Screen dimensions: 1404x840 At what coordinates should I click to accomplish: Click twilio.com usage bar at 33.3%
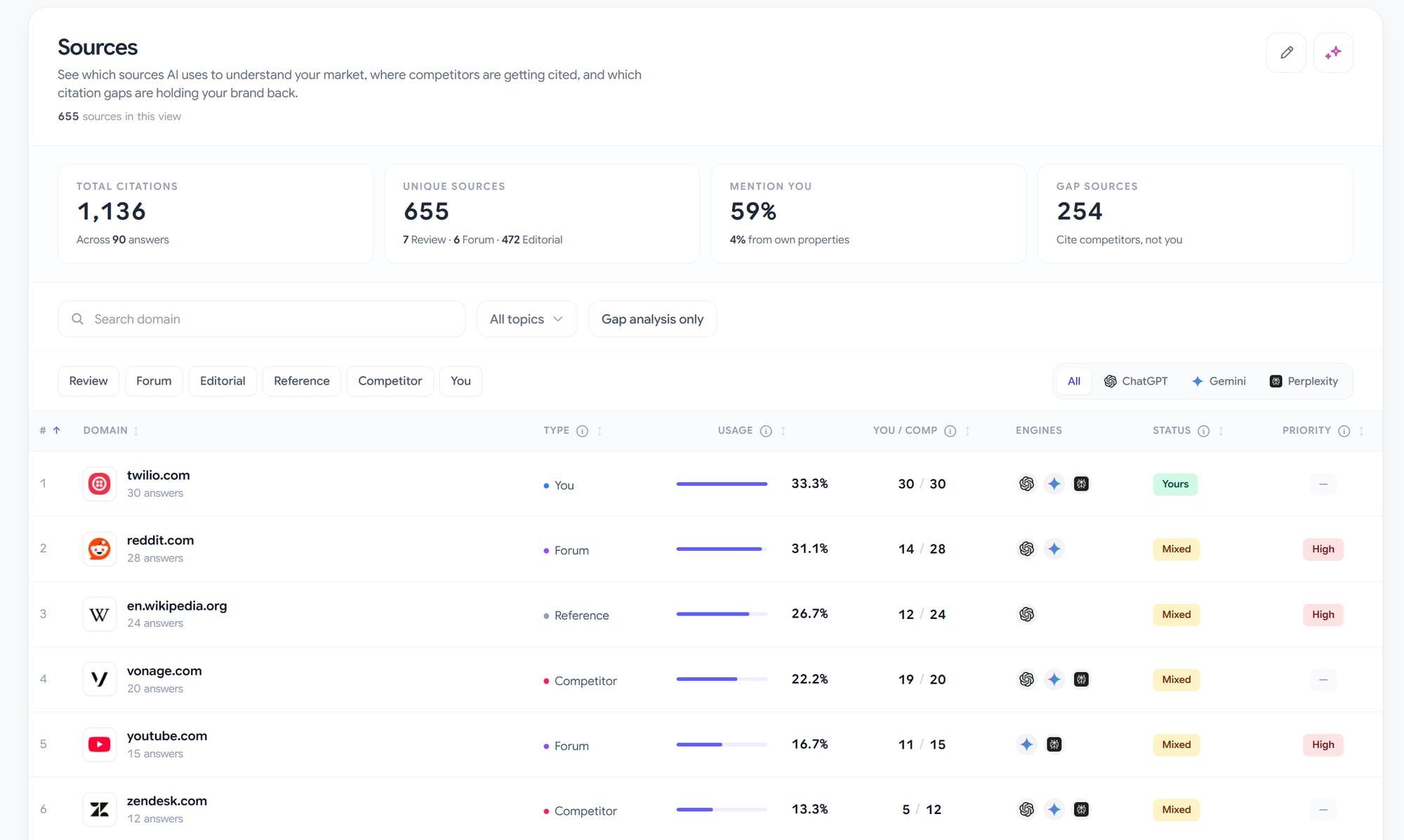tap(722, 484)
